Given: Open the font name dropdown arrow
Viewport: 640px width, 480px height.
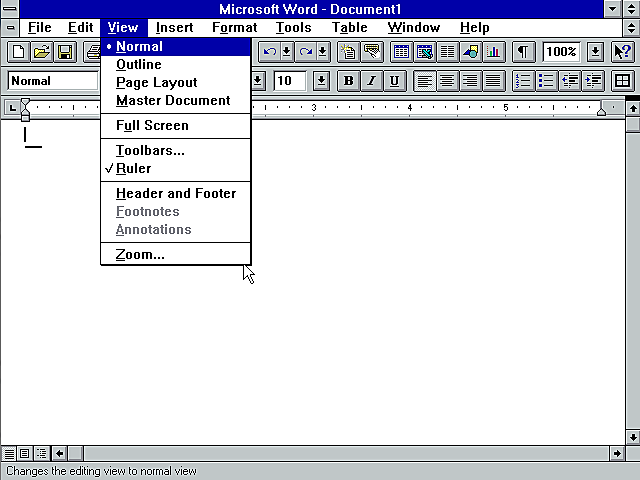Looking at the screenshot, I should point(258,81).
